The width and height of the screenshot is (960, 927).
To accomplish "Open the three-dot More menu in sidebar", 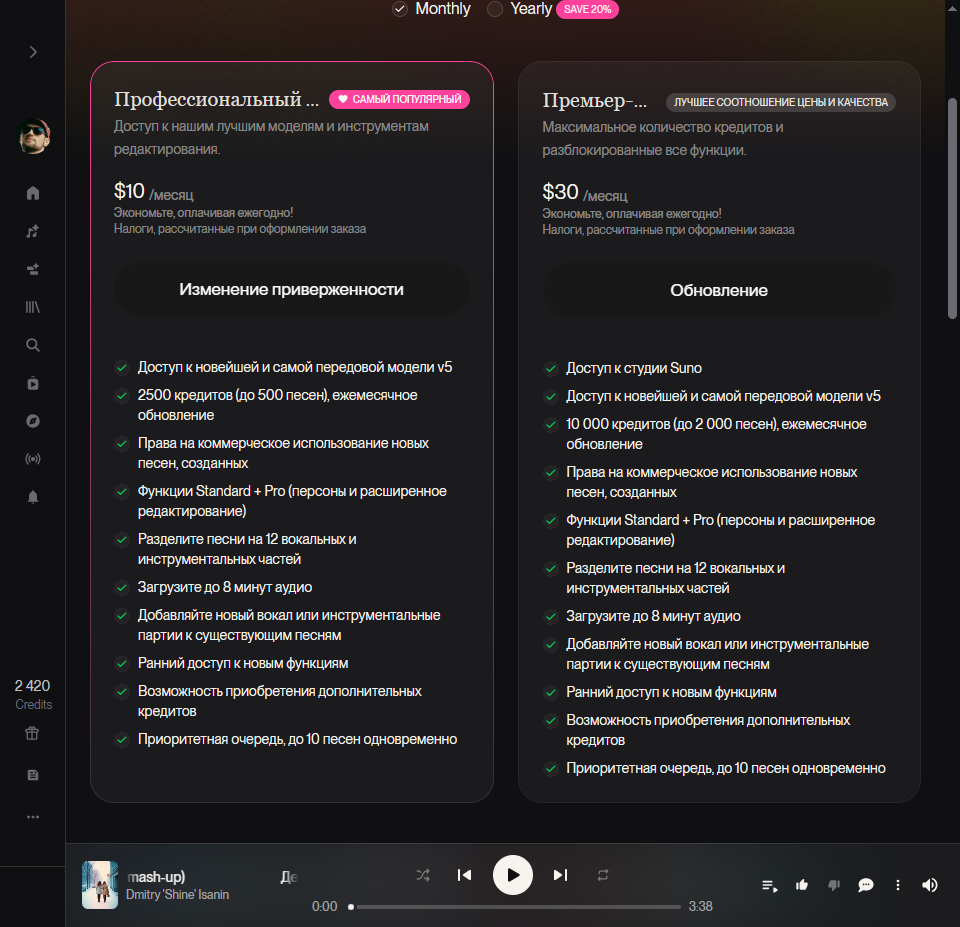I will [x=33, y=817].
